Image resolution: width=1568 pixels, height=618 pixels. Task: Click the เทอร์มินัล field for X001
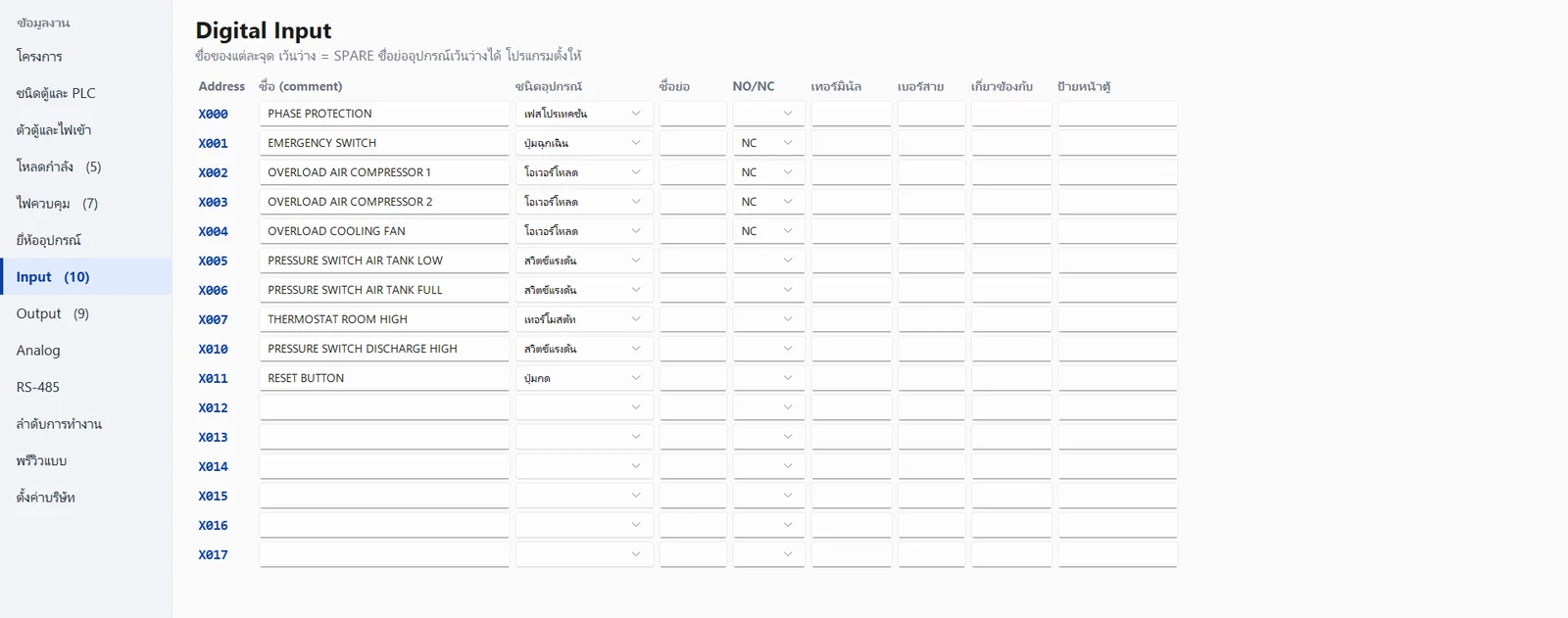pos(852,143)
